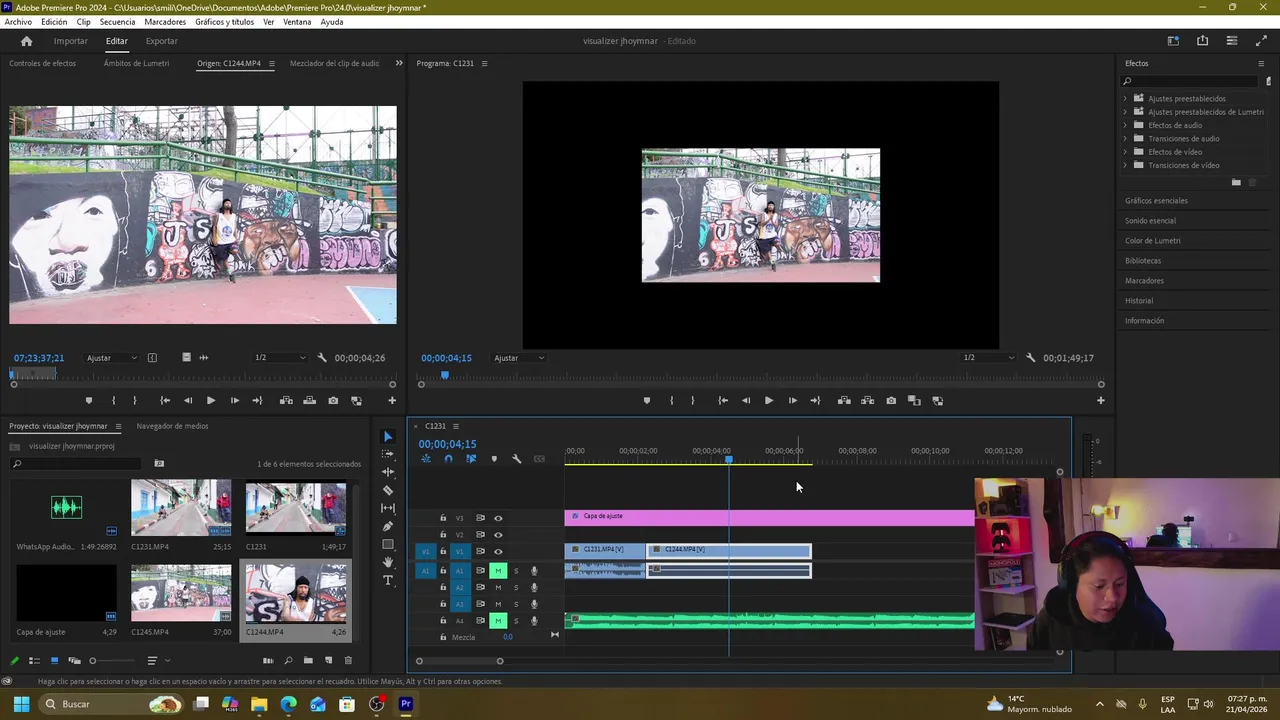Switch to Ámbitos de Lumetri tab
The image size is (1280, 720).
[136, 63]
